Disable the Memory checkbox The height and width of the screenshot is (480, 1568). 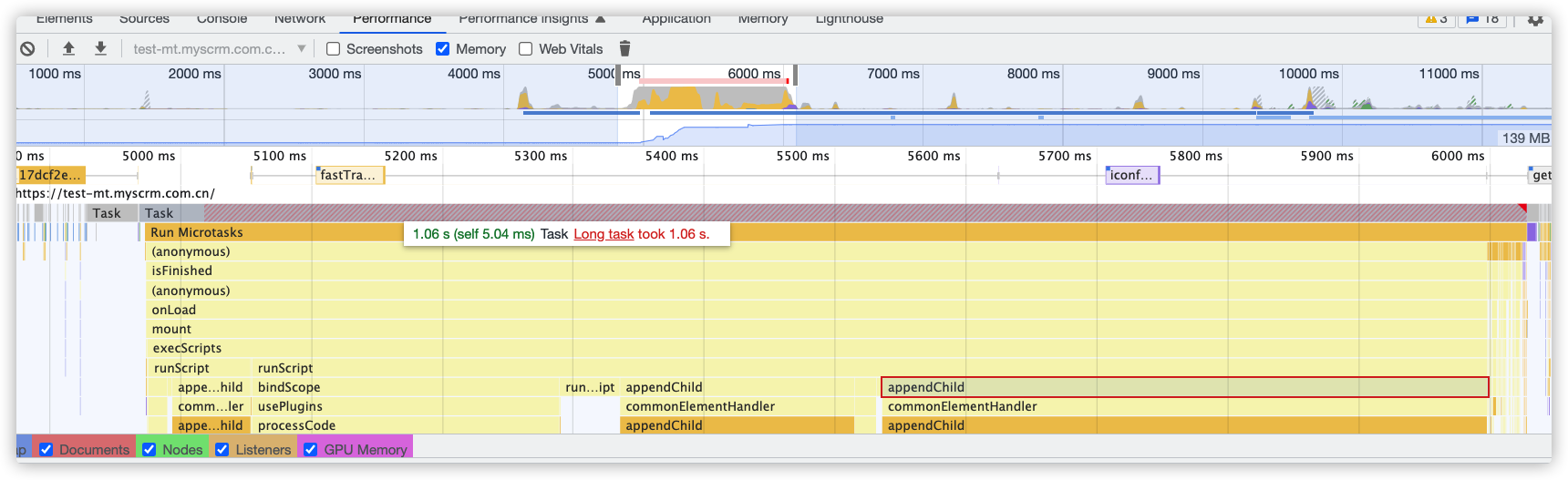pos(443,49)
